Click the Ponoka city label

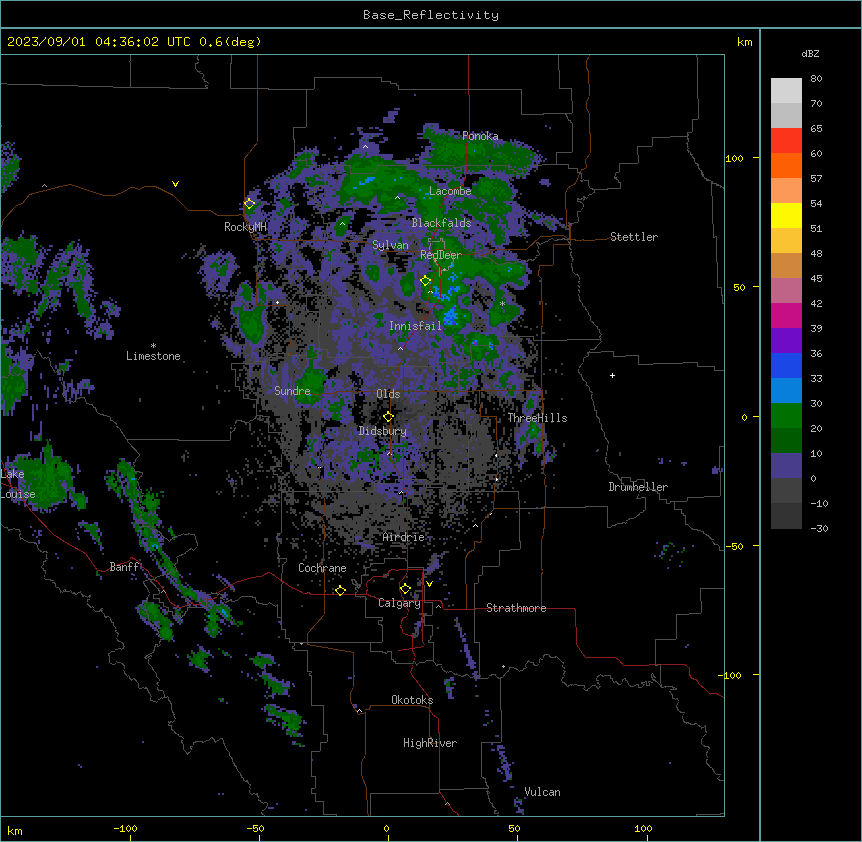point(480,136)
